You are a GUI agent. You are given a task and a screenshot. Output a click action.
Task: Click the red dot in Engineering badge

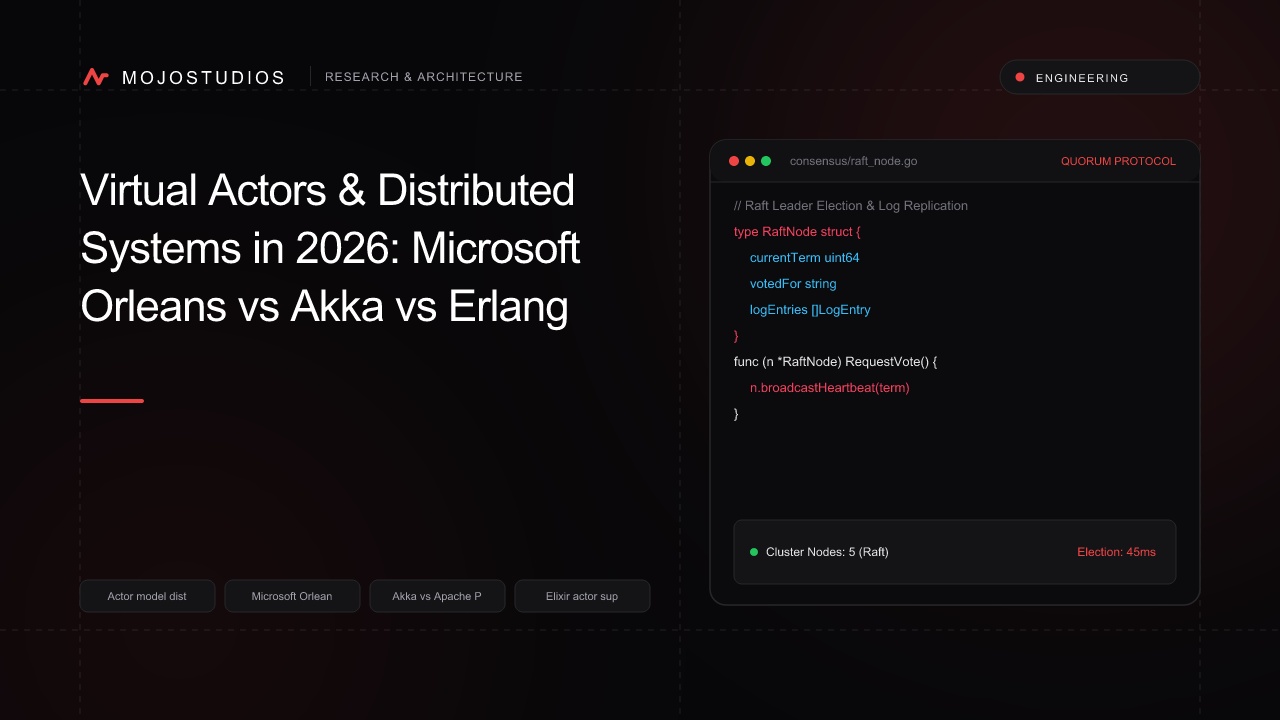pyautogui.click(x=1020, y=77)
